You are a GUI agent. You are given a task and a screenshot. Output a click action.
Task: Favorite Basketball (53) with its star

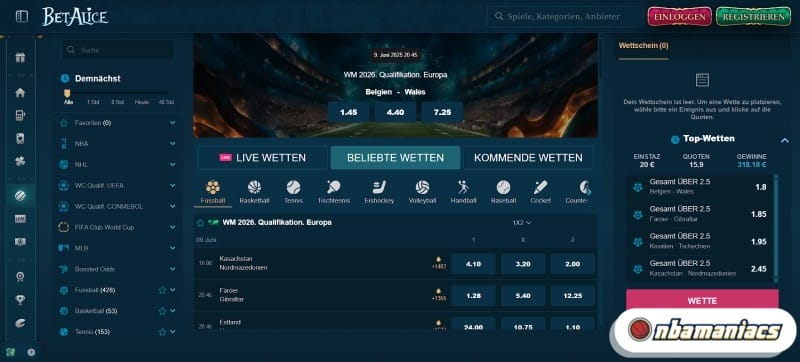click(x=162, y=311)
